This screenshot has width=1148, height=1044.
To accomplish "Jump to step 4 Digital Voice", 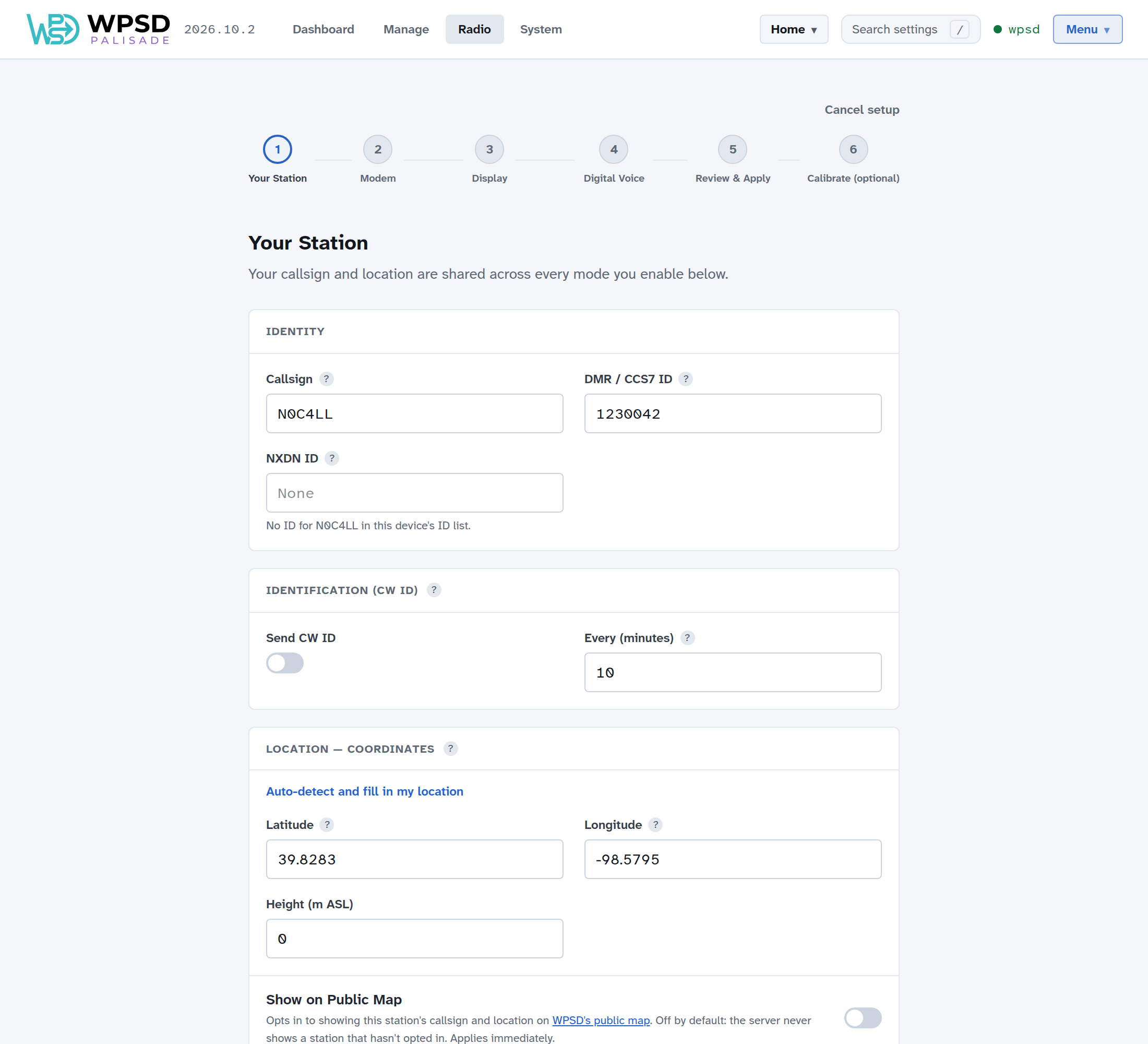I will [614, 160].
